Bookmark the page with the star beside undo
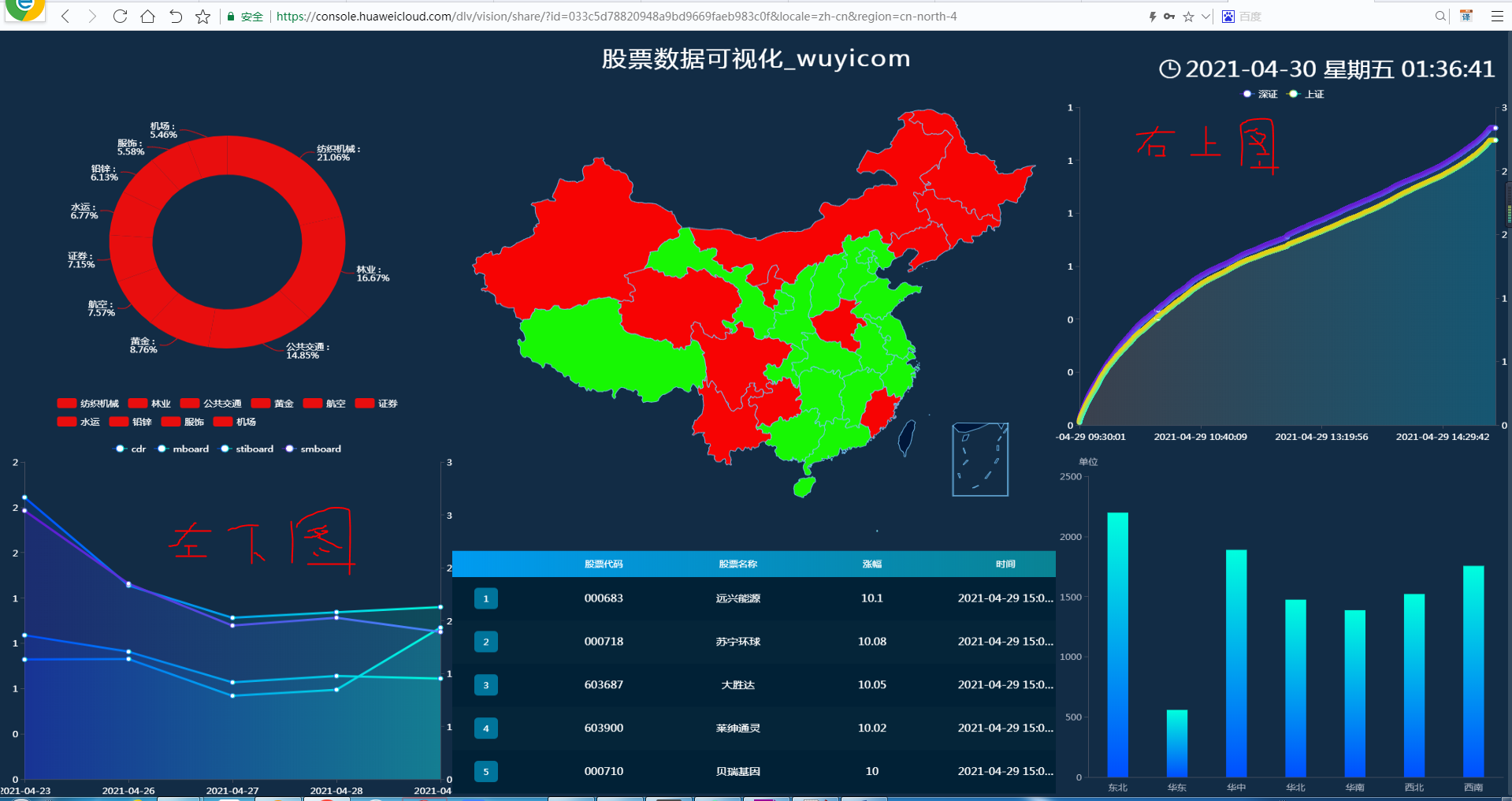Image resolution: width=1512 pixels, height=801 pixels. pyautogui.click(x=203, y=17)
